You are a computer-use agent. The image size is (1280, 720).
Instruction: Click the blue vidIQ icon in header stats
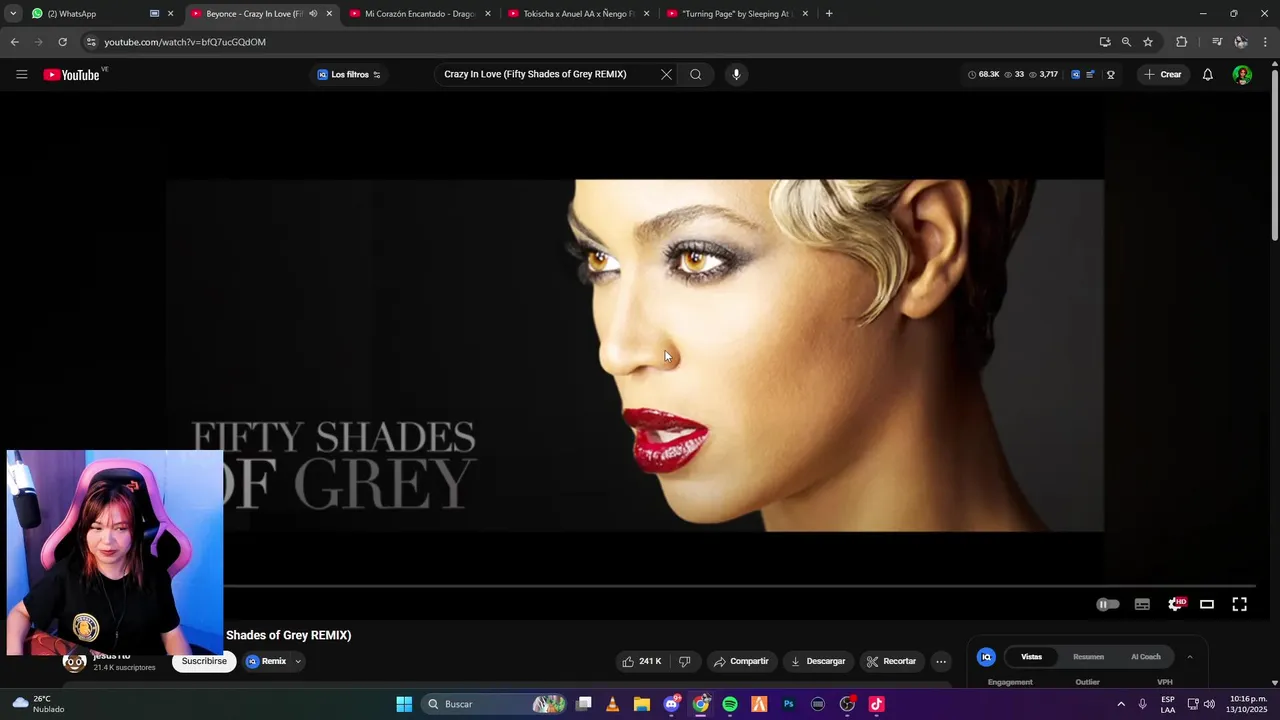1075,74
